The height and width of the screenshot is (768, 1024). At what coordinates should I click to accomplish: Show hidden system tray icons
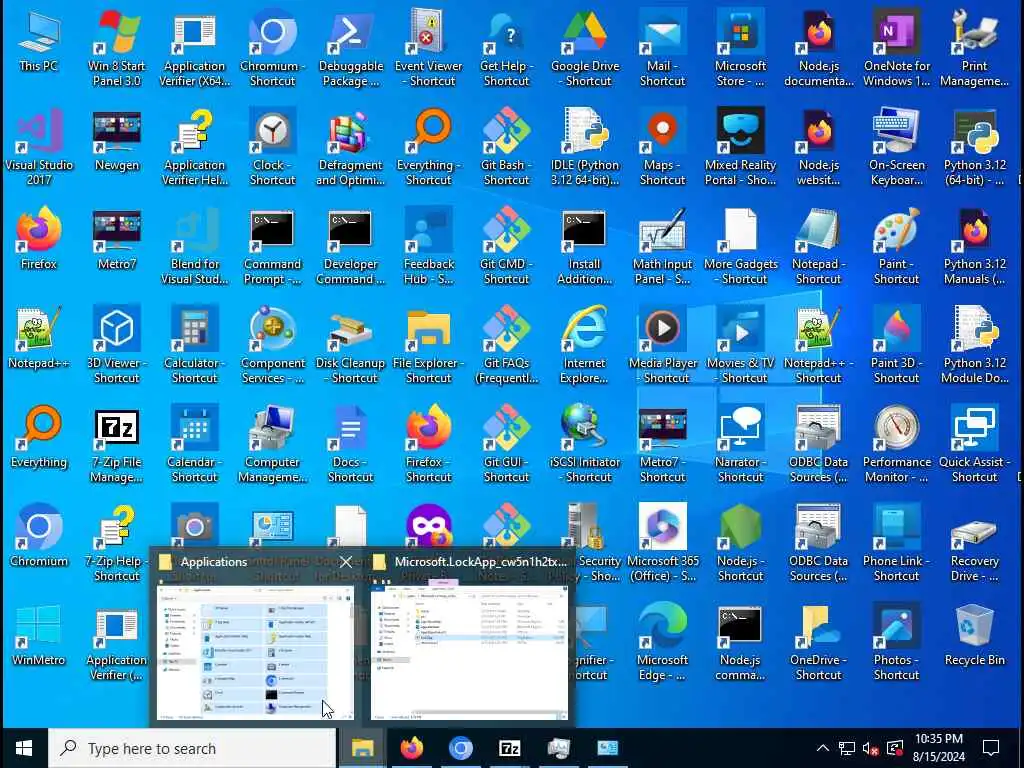(823, 748)
